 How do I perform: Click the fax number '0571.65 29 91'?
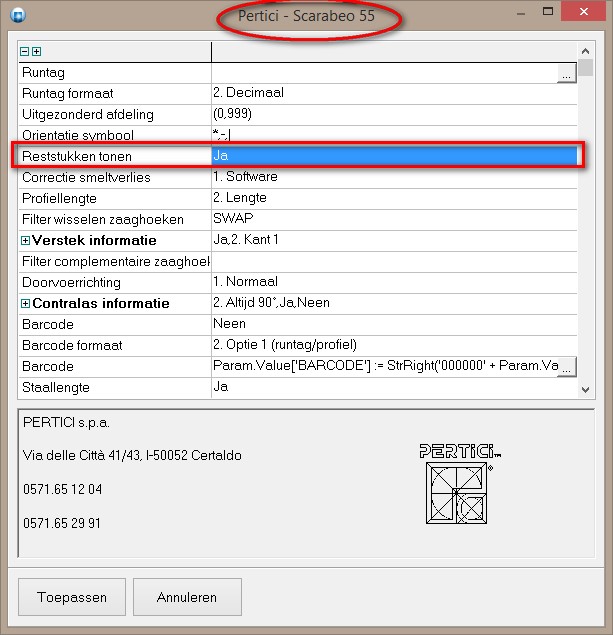click(62, 523)
